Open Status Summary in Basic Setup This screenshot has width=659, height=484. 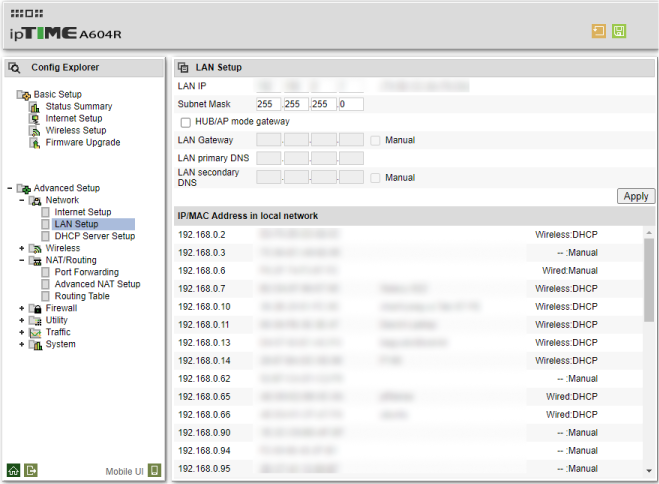(x=78, y=106)
